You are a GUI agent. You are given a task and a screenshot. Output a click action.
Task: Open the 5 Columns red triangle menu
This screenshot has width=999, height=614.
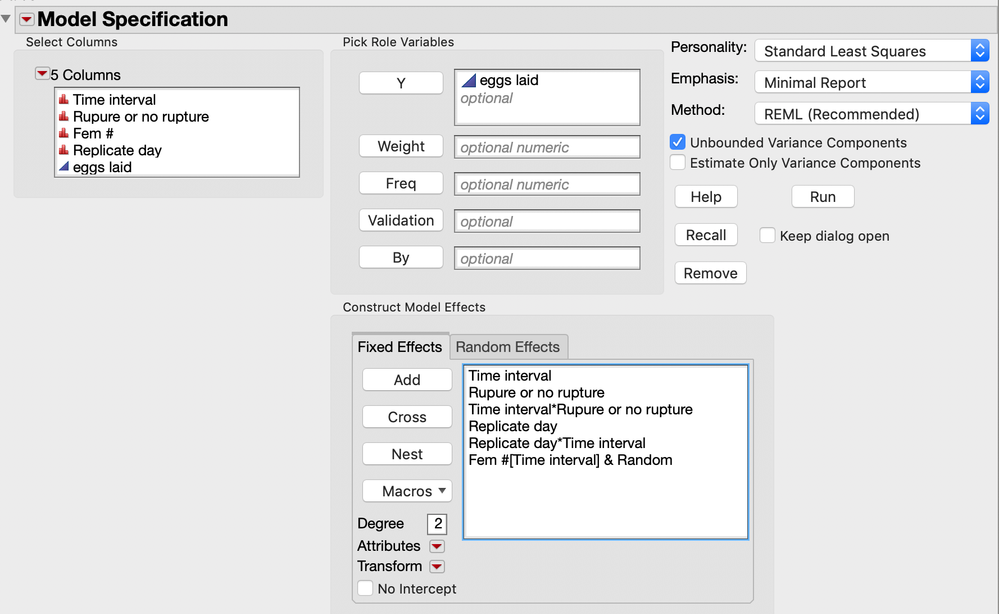[x=41, y=74]
